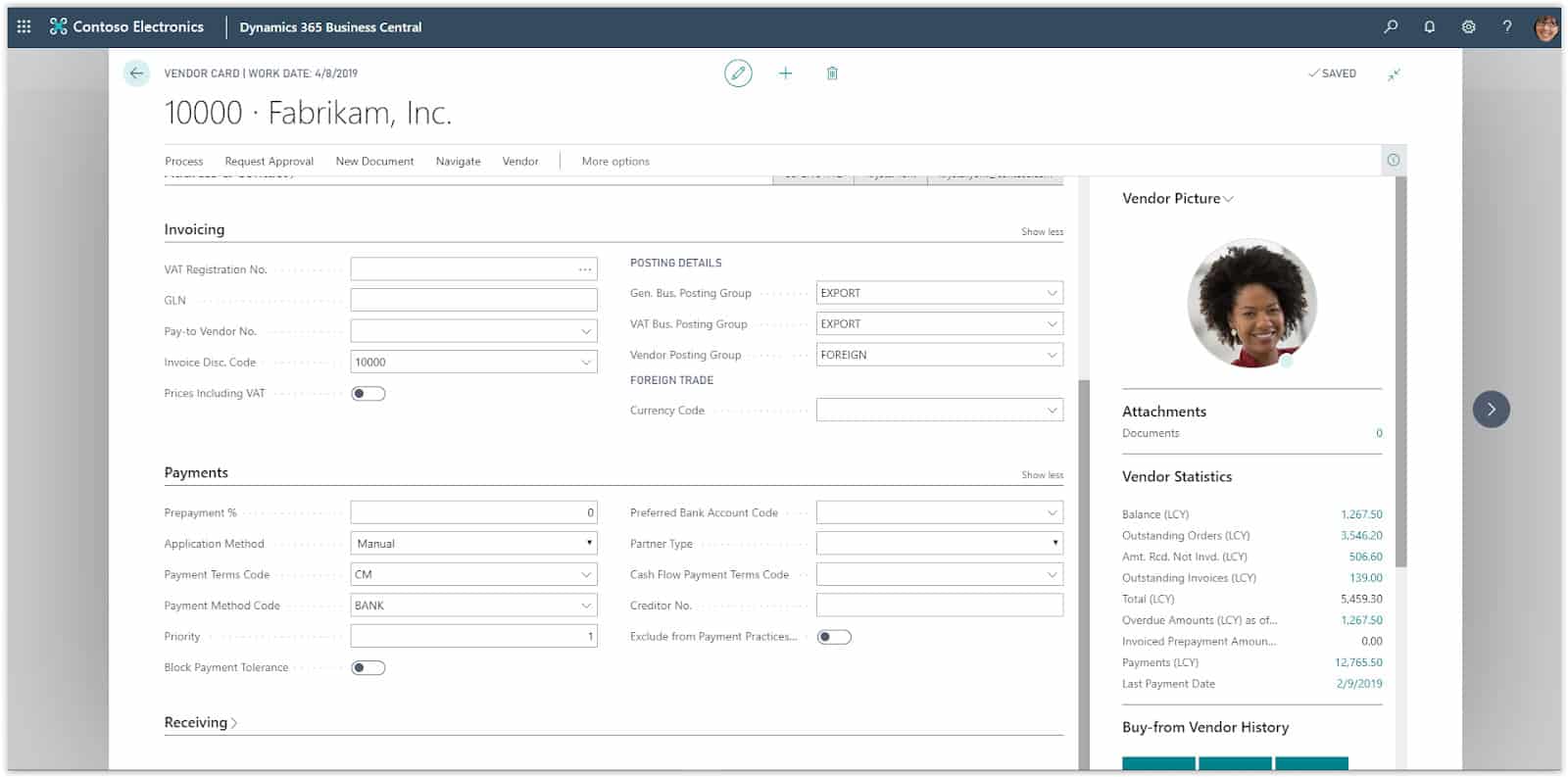Go back with the arrow icon

coord(136,73)
